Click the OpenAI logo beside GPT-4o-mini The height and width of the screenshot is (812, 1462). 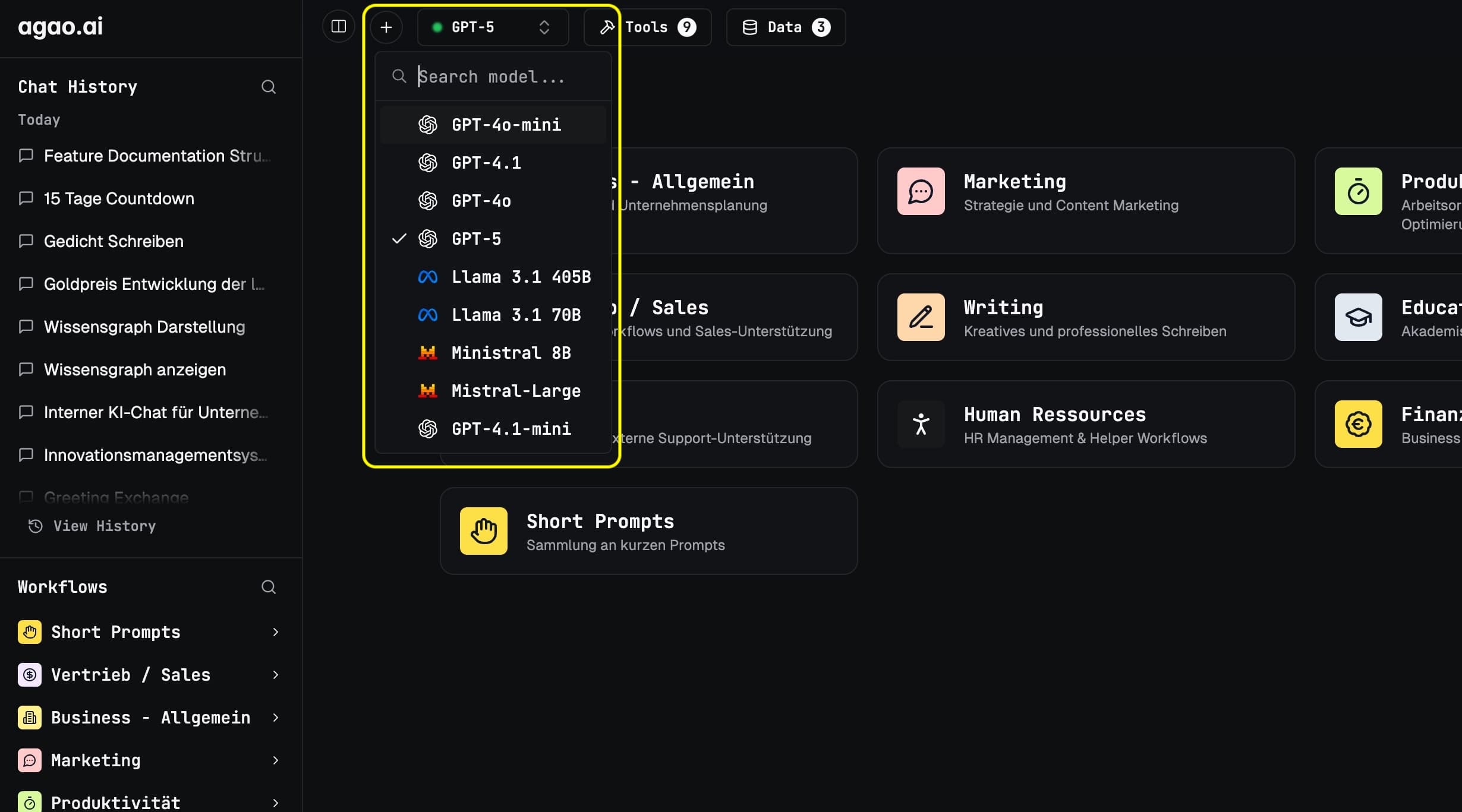tap(428, 125)
